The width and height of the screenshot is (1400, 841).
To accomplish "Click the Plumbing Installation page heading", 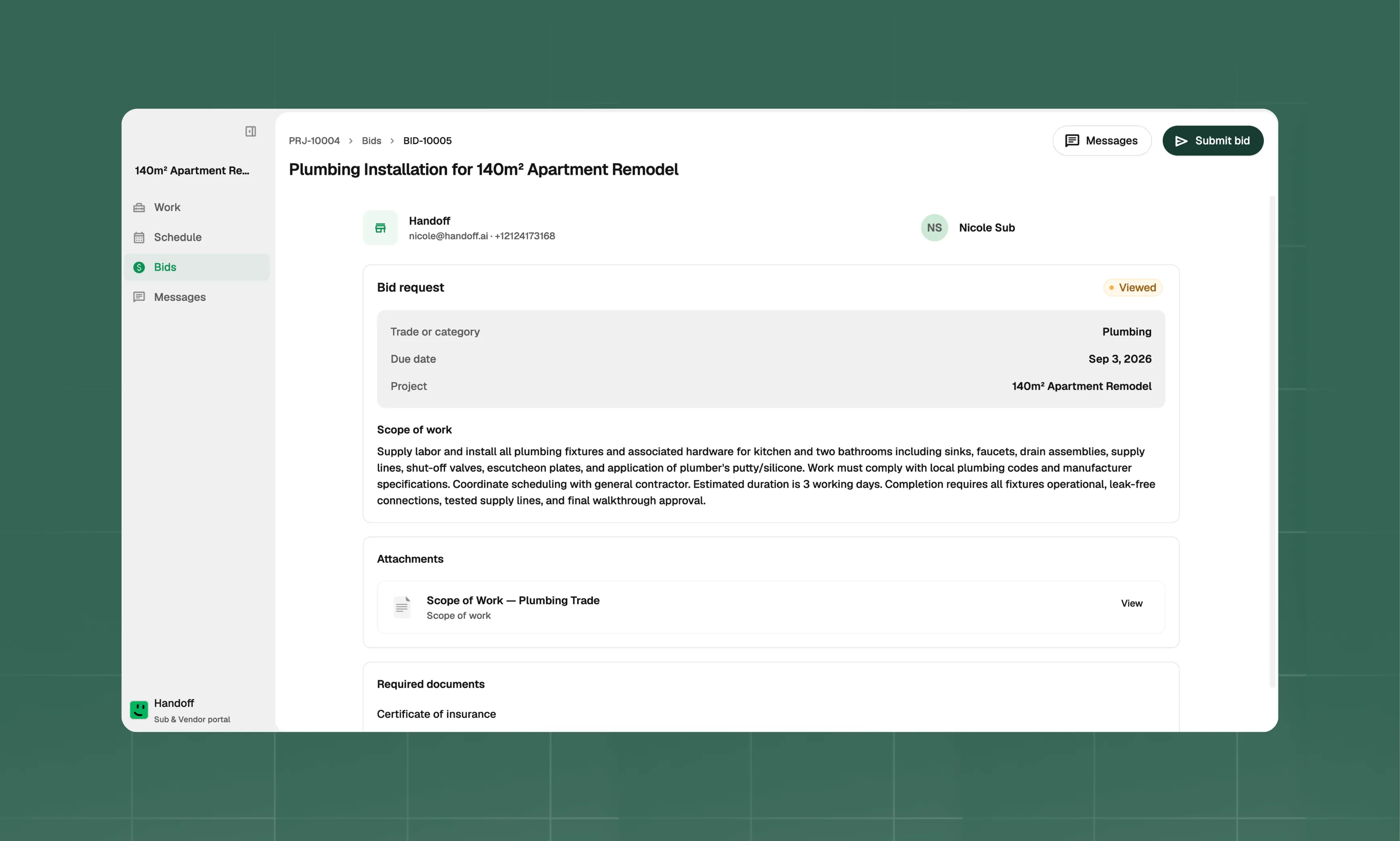I will tap(483, 169).
